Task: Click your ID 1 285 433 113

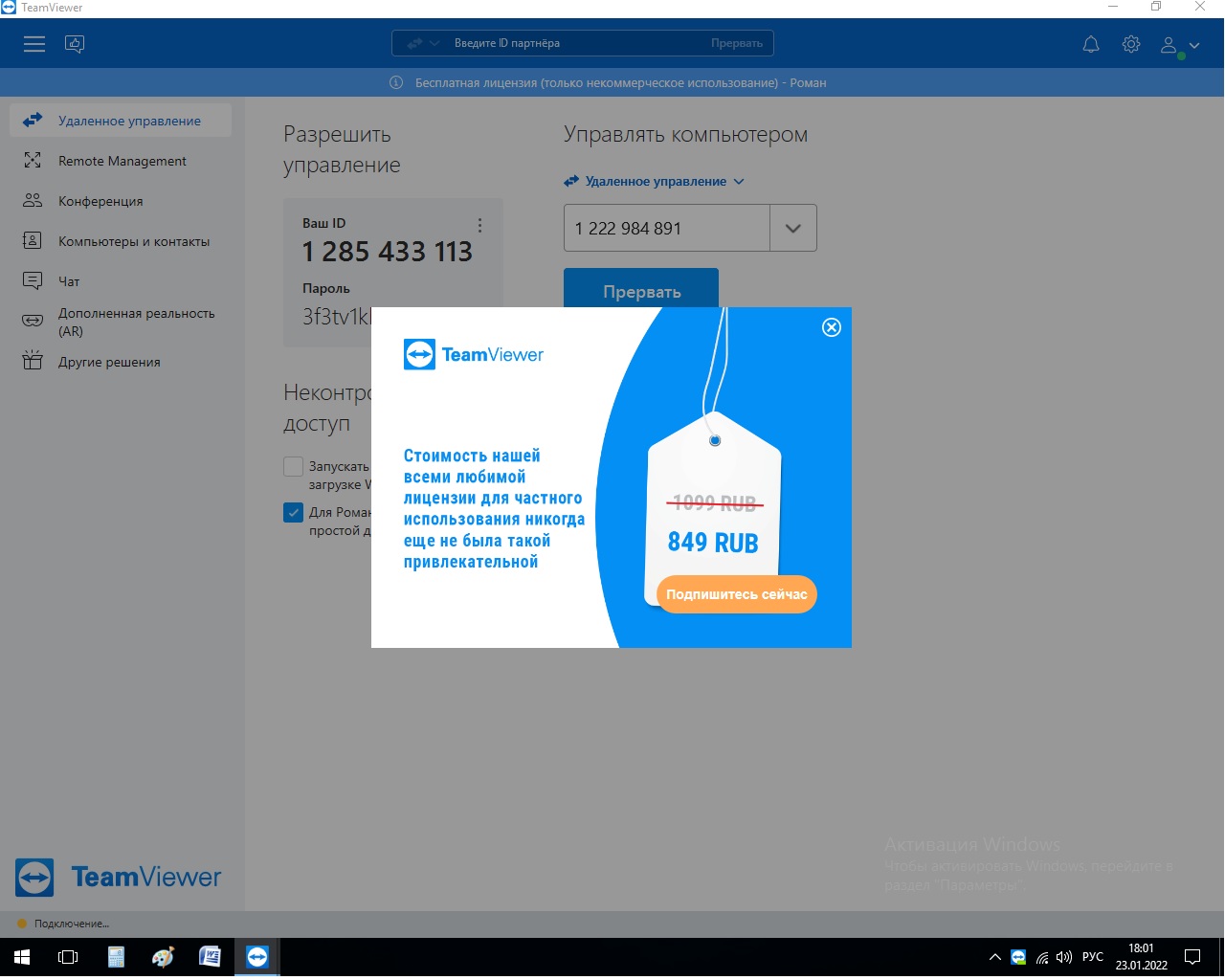Action: [388, 252]
